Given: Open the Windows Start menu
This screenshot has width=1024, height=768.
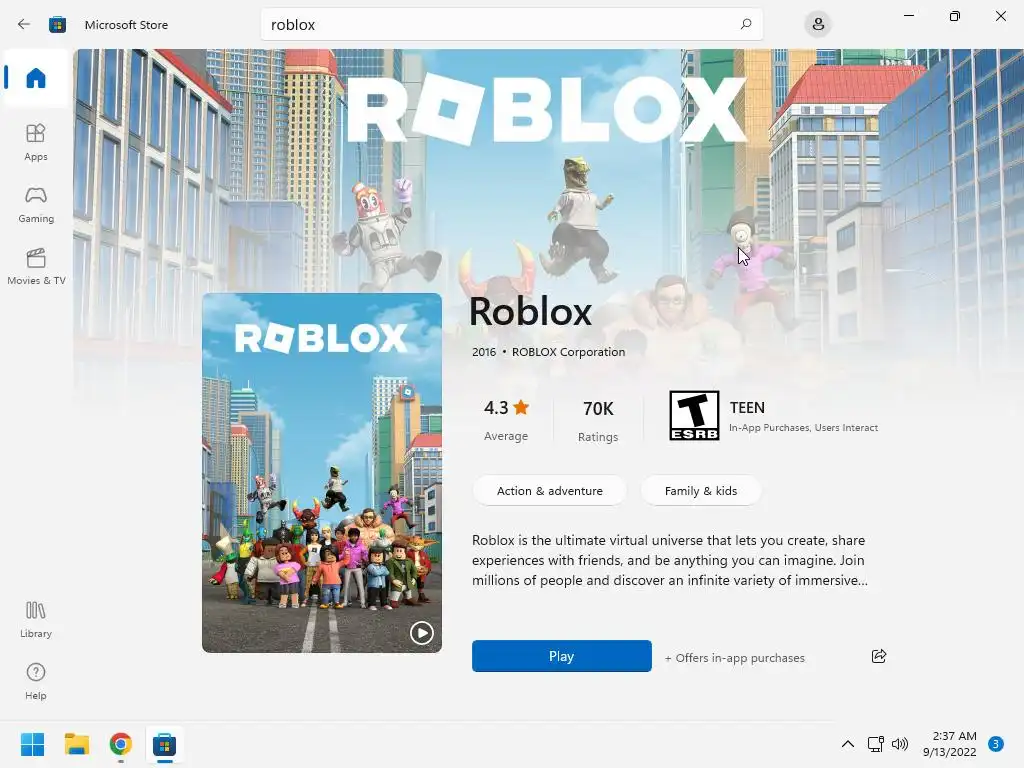Looking at the screenshot, I should [32, 744].
